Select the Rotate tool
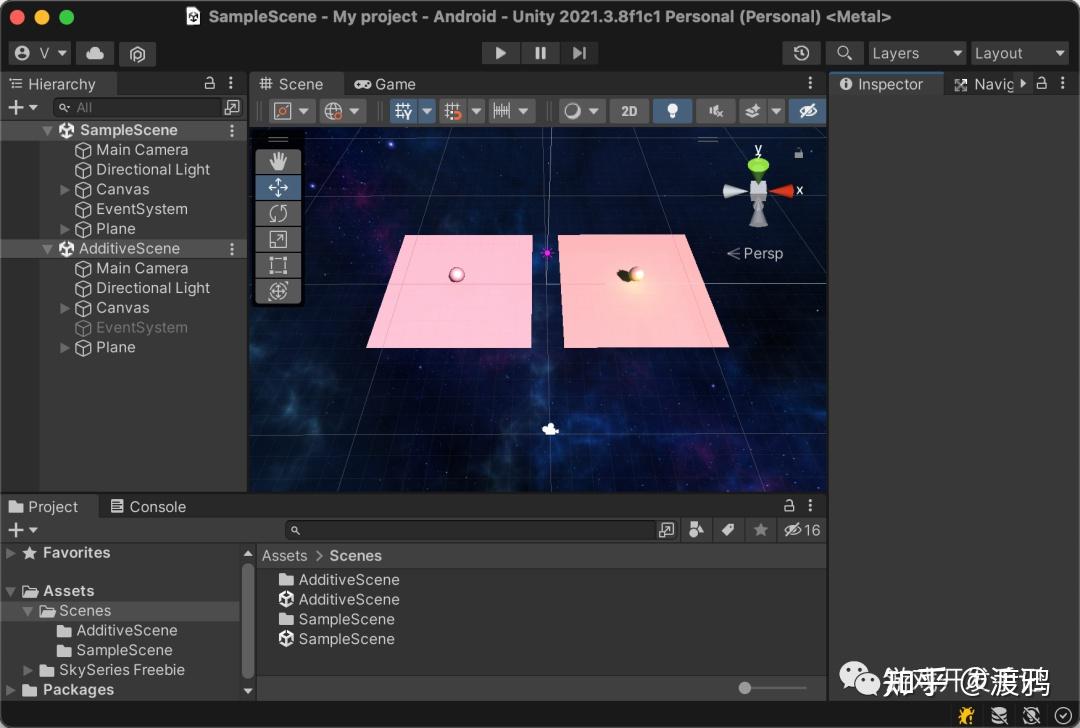This screenshot has height=728, width=1080. [278, 212]
